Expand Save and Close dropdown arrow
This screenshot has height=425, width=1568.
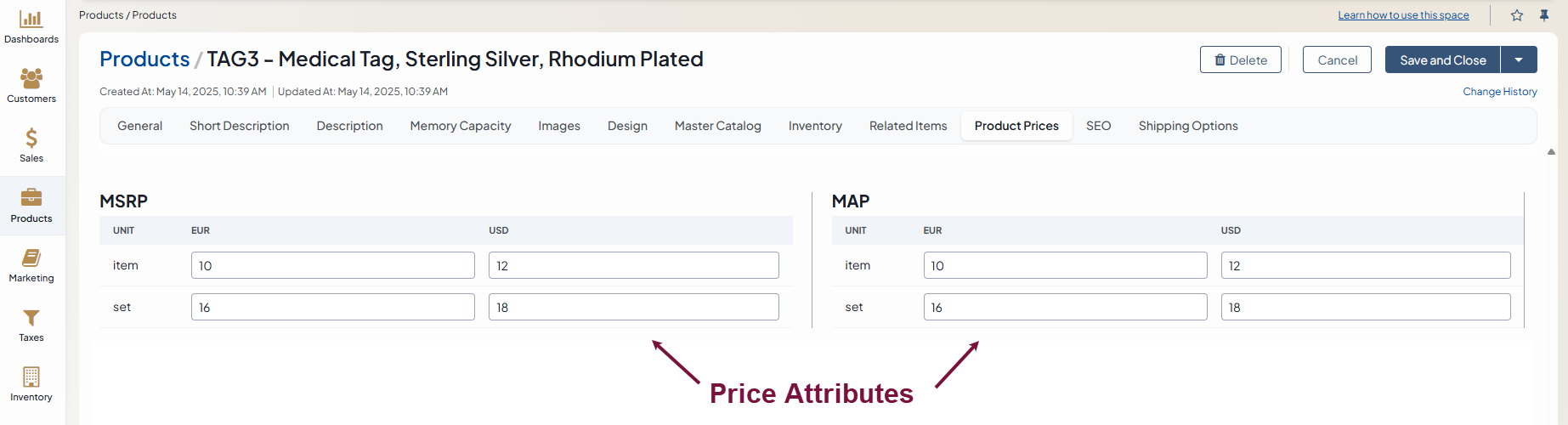point(1519,59)
